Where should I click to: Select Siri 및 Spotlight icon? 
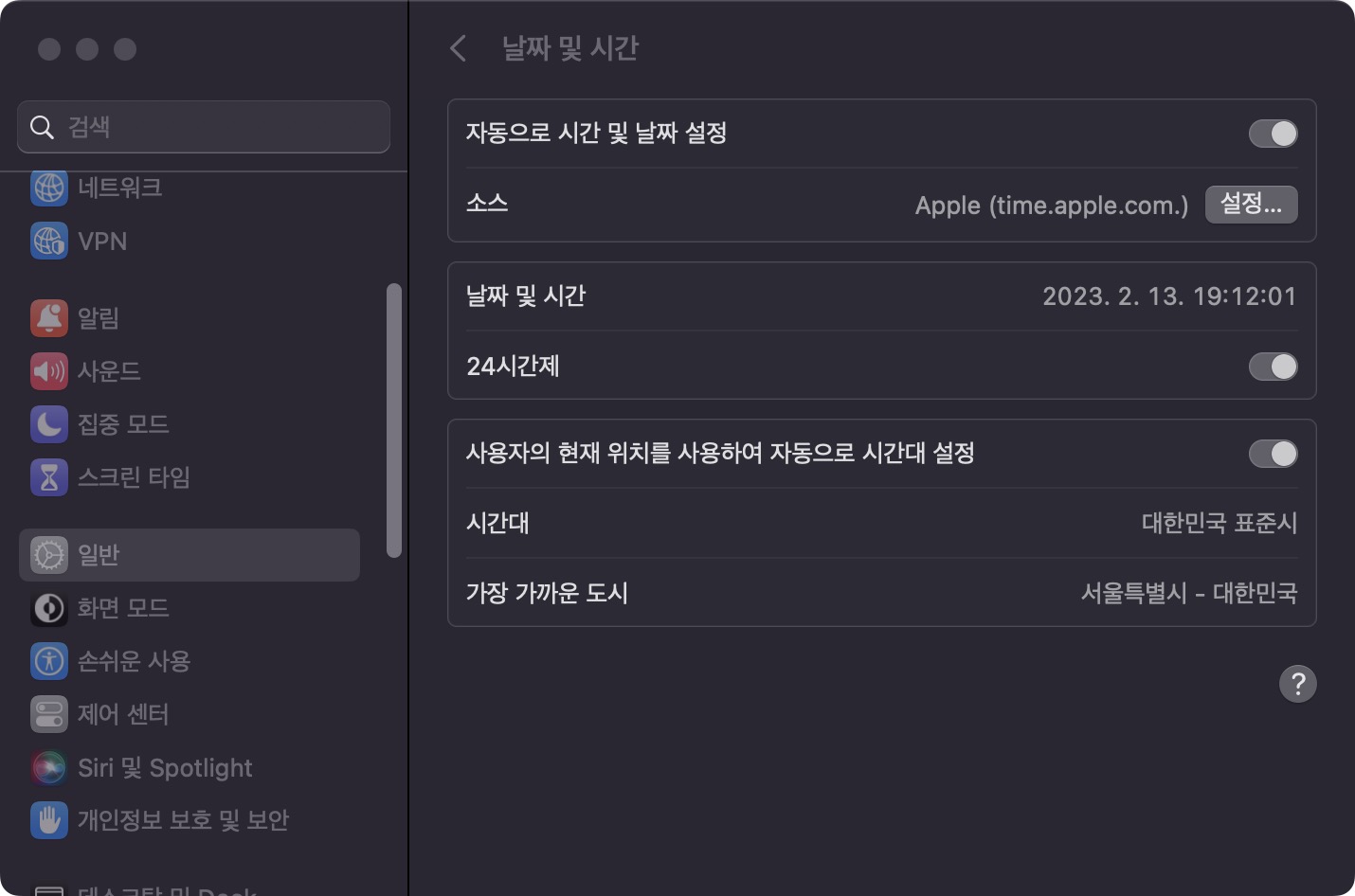(48, 767)
